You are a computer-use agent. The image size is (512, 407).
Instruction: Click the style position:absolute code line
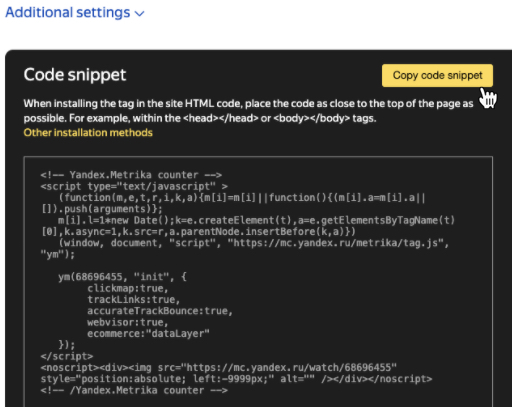(x=236, y=379)
